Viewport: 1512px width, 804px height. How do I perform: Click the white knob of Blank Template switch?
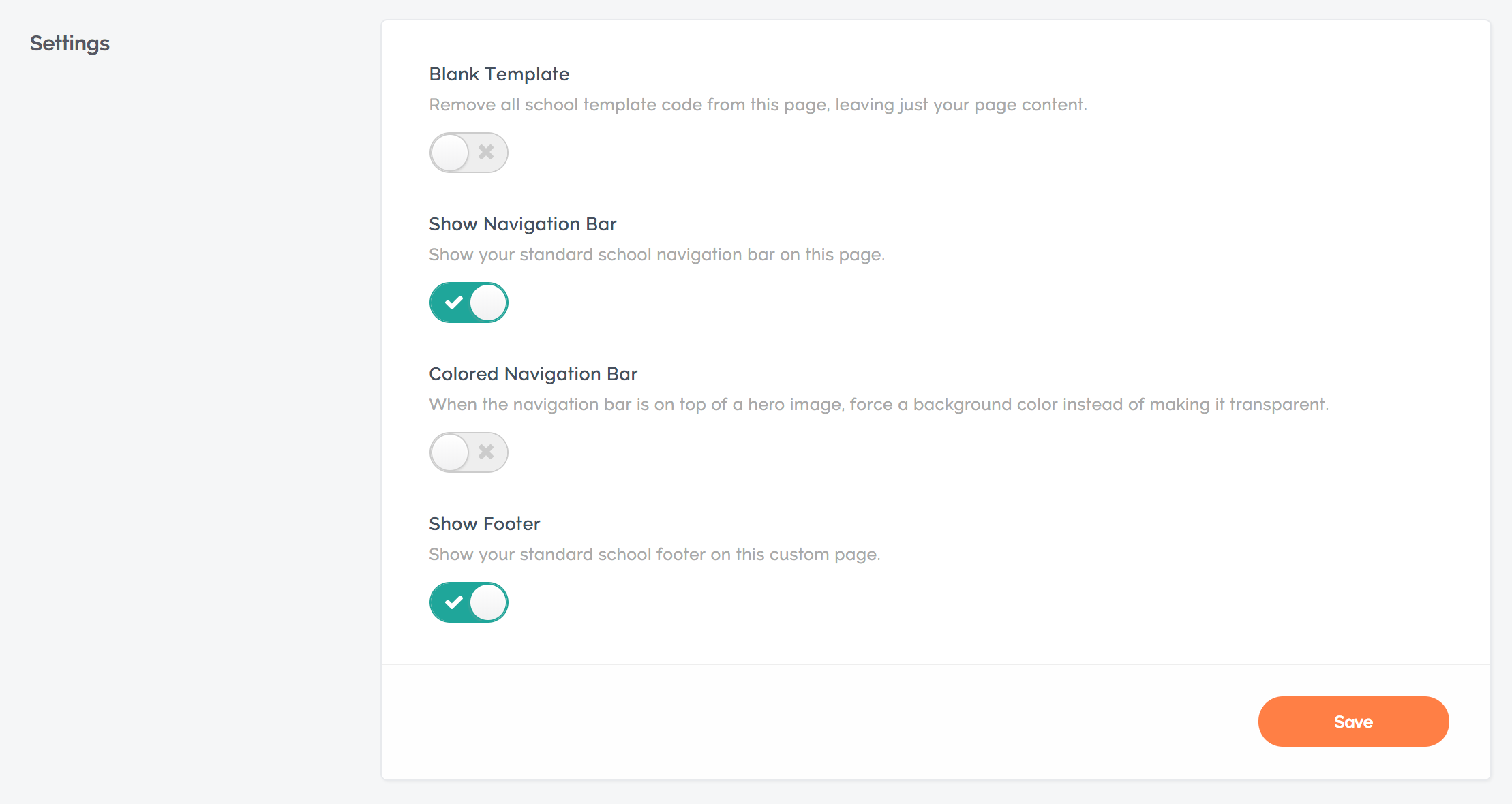450,153
